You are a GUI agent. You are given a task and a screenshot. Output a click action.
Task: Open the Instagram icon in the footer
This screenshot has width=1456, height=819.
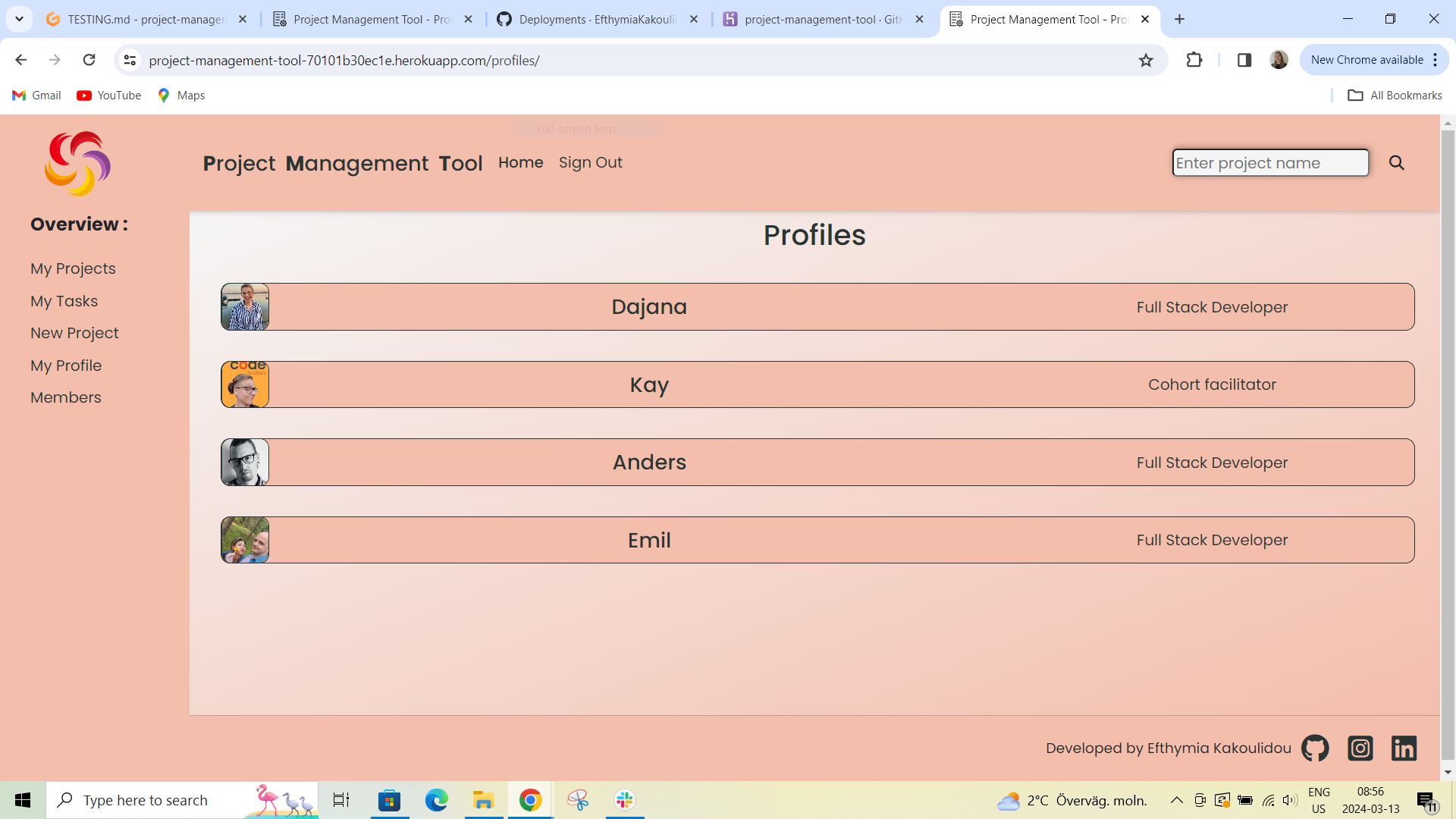(x=1360, y=748)
